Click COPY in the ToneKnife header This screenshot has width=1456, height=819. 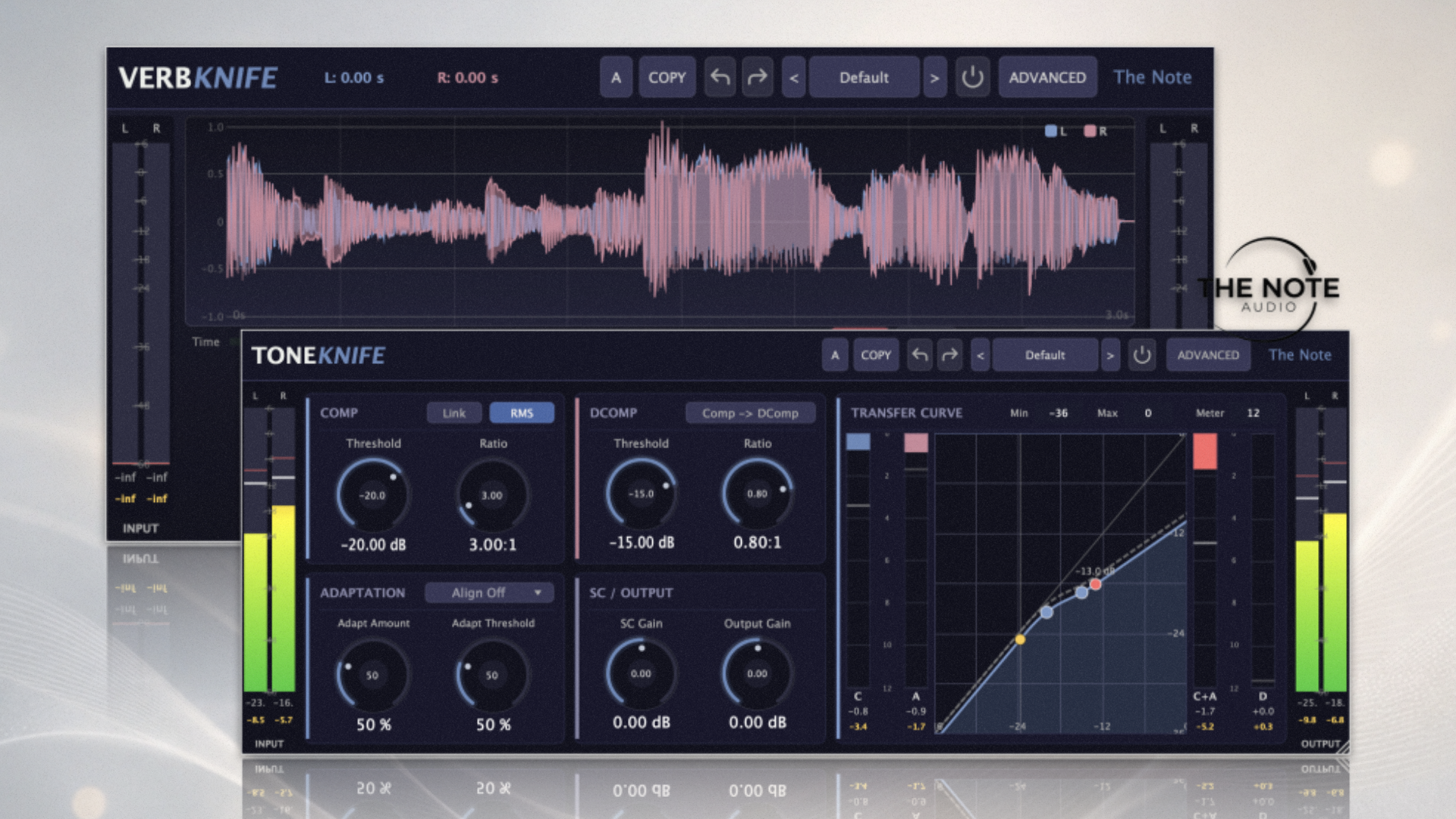pos(876,355)
